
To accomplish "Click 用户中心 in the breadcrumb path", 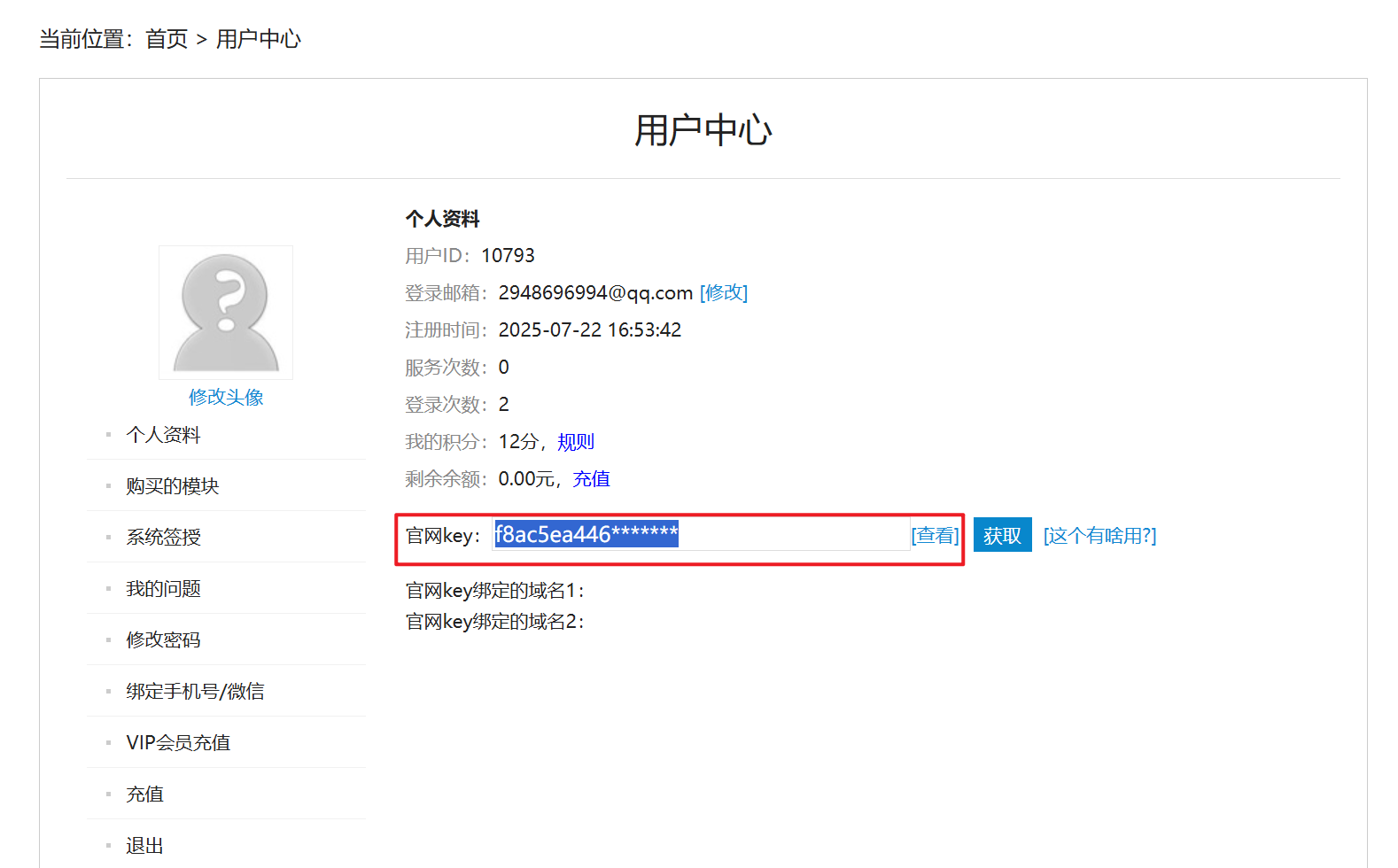I will 259,40.
